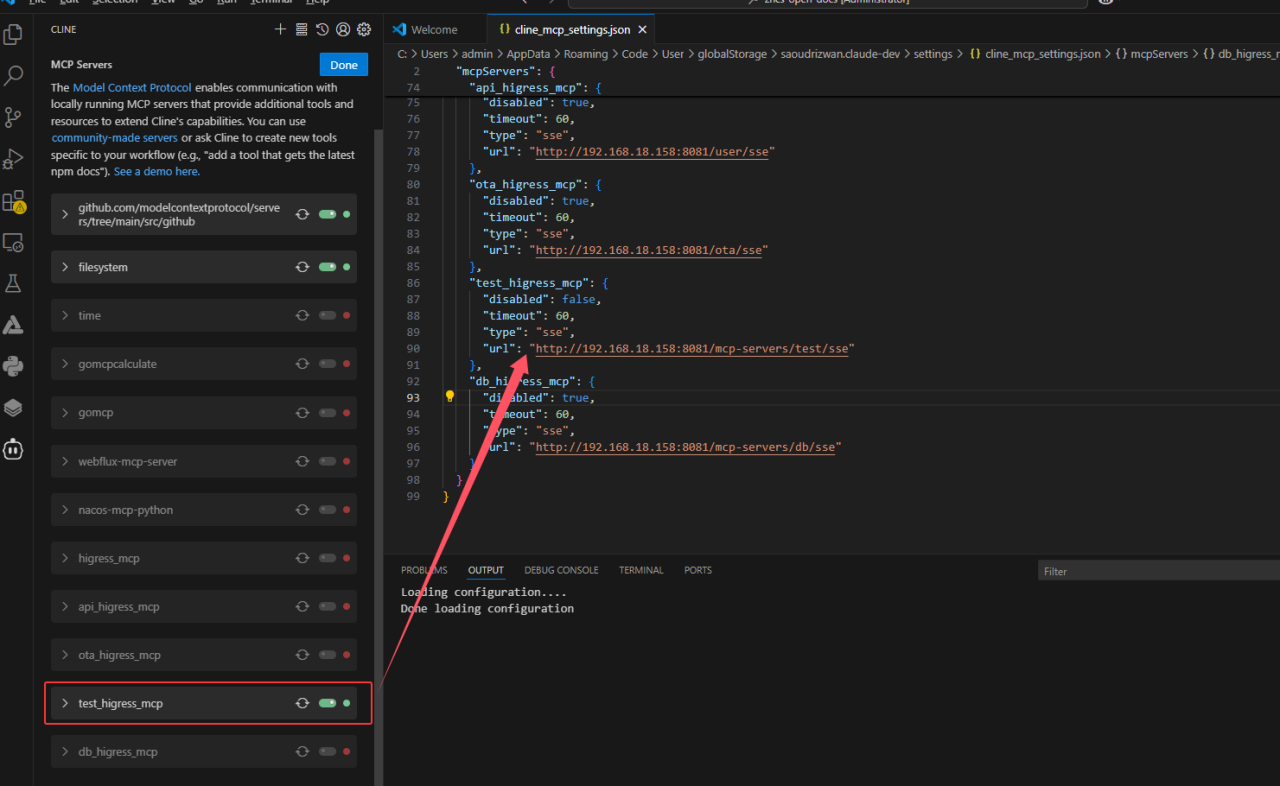Viewport: 1280px width, 786px height.
Task: Restart the test_higress_mcp server
Action: tap(302, 703)
